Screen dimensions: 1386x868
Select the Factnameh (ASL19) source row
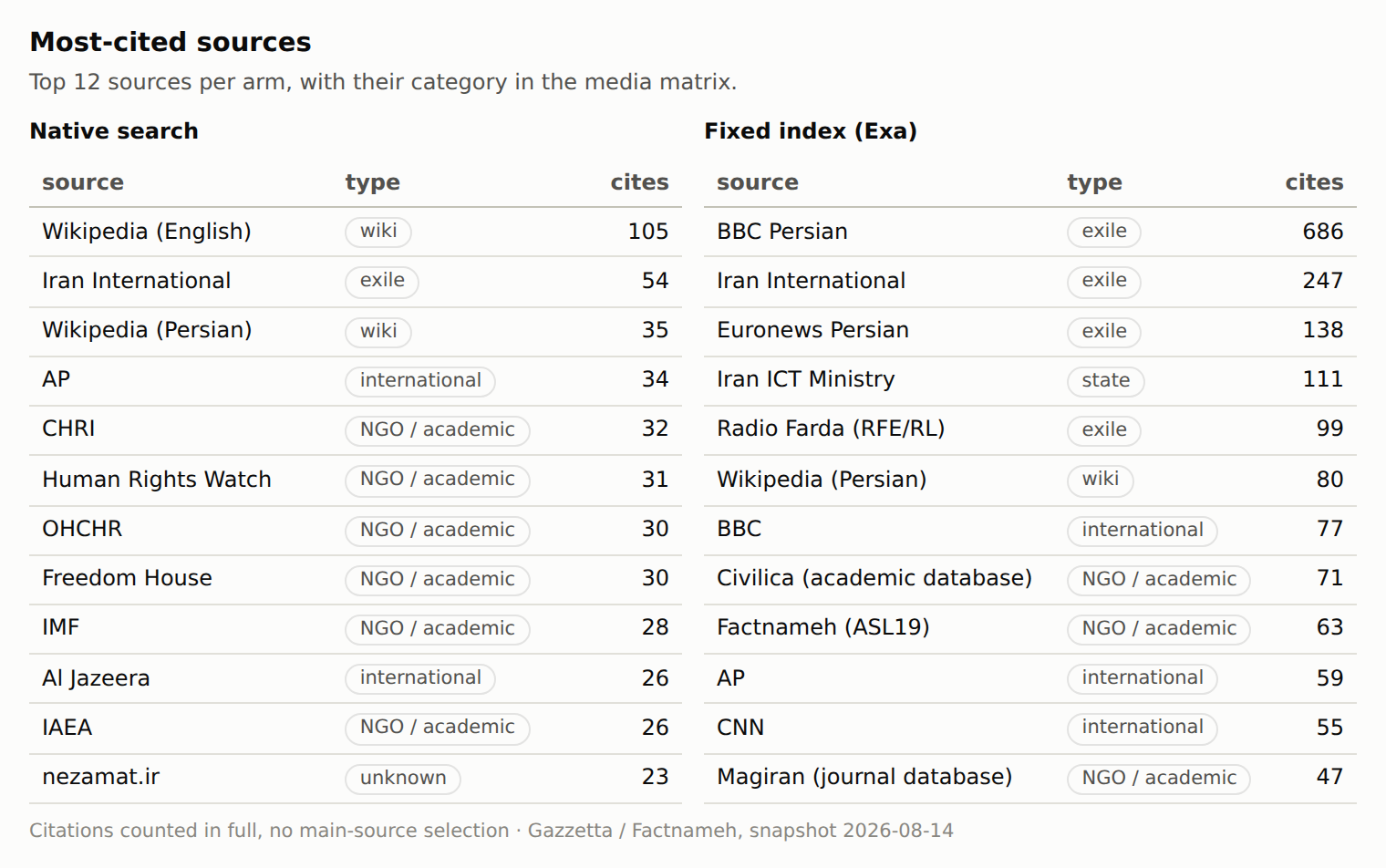[x=1030, y=627]
